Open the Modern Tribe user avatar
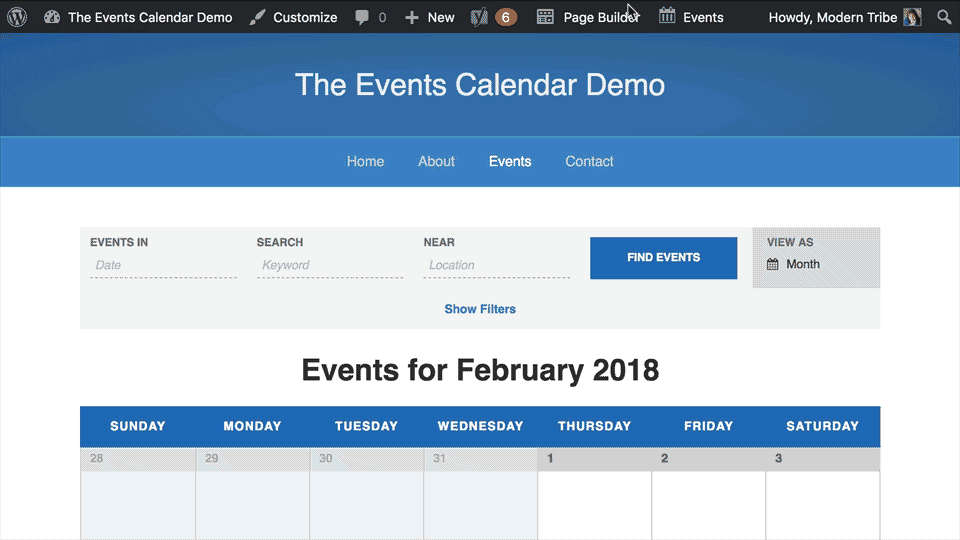 click(x=912, y=17)
